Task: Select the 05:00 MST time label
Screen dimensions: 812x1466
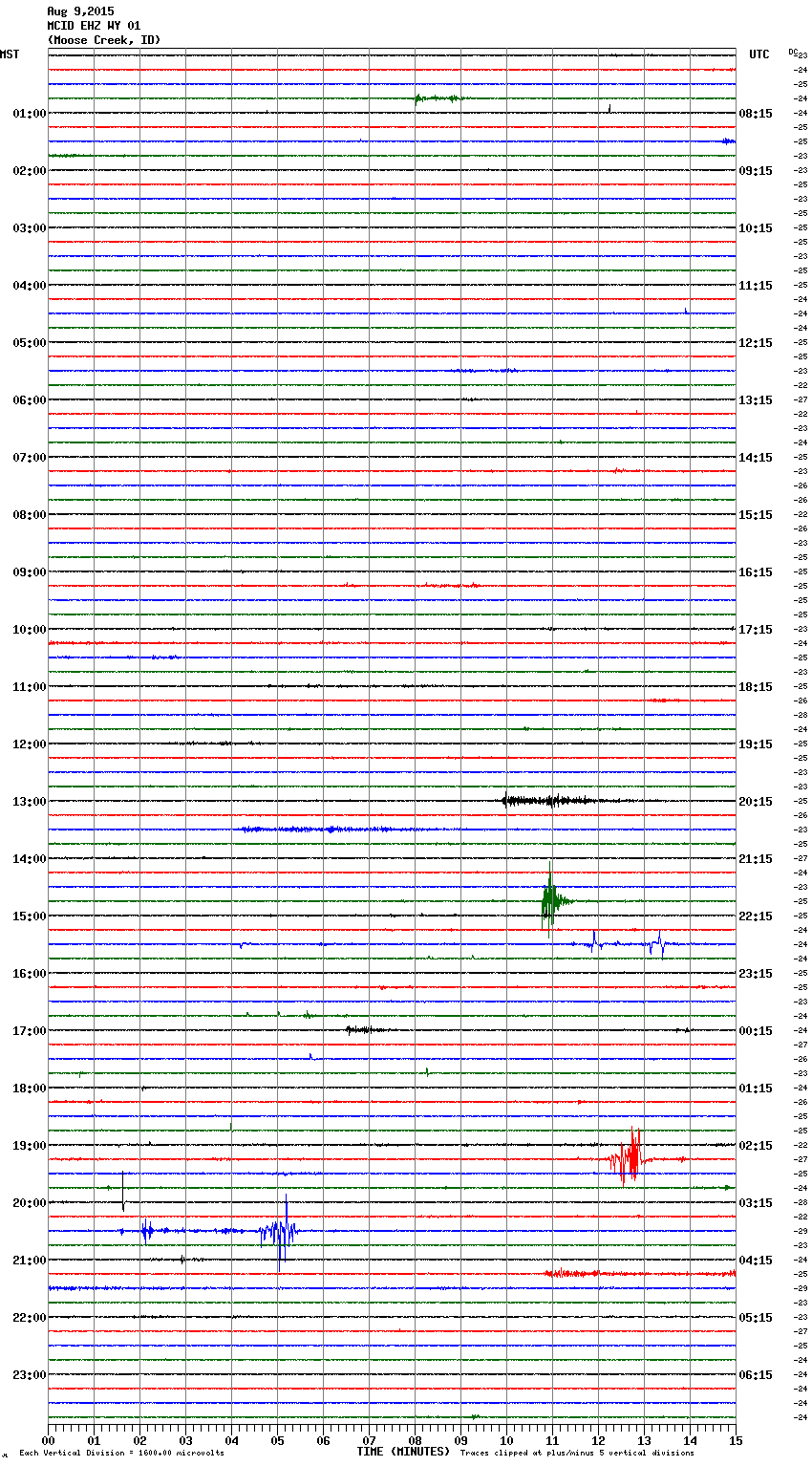Action: pyautogui.click(x=30, y=342)
